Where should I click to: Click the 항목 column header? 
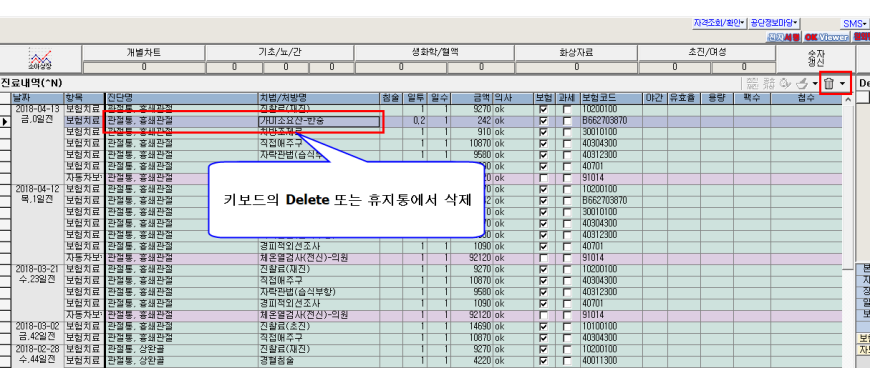(x=84, y=98)
